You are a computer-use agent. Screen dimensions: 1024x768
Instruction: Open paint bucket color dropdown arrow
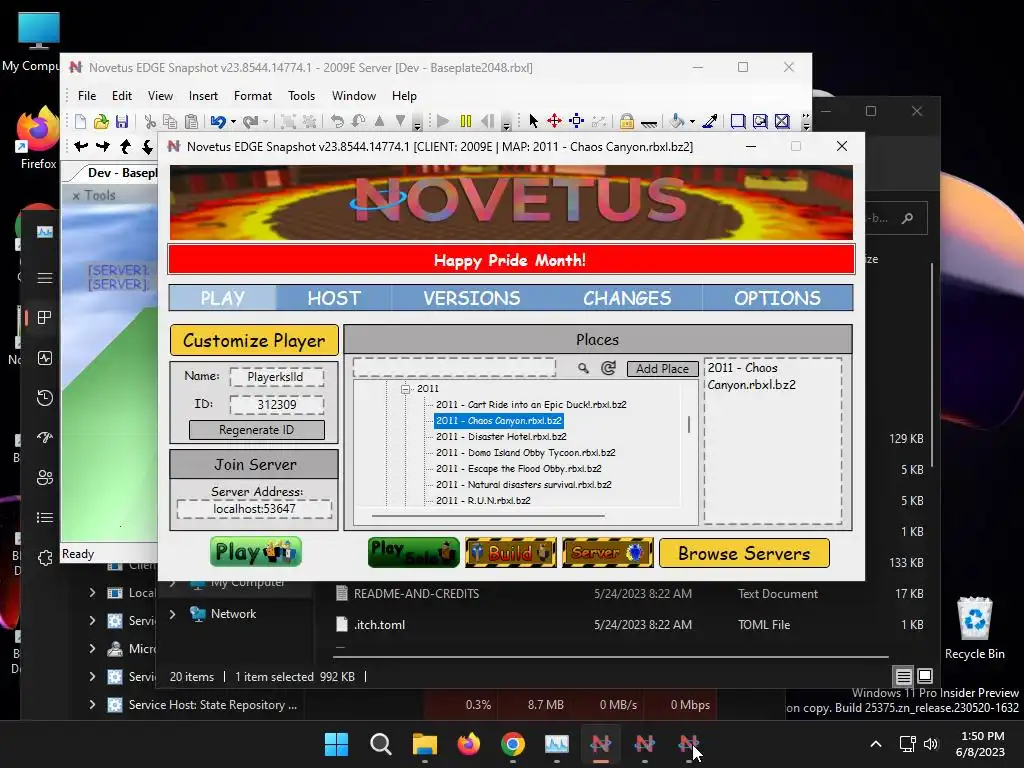click(692, 121)
